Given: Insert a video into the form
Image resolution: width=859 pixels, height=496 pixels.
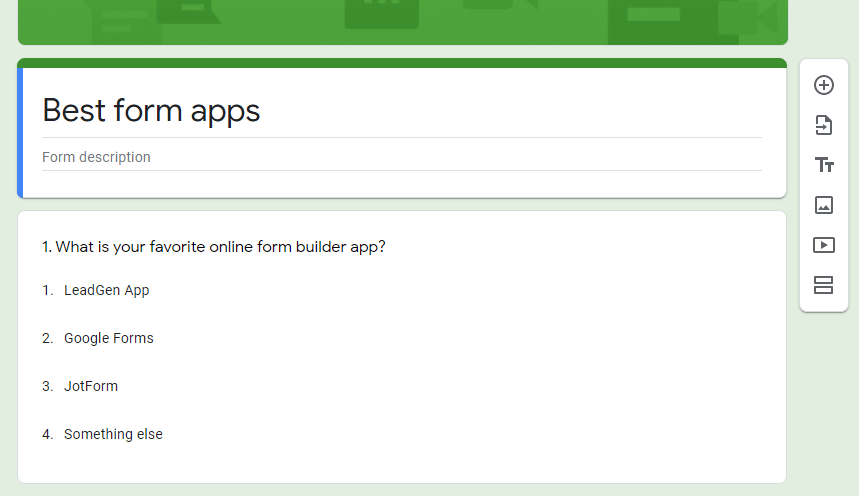Looking at the screenshot, I should pos(823,245).
